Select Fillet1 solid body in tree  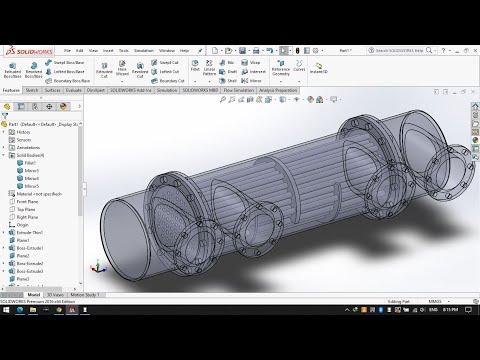coord(26,163)
